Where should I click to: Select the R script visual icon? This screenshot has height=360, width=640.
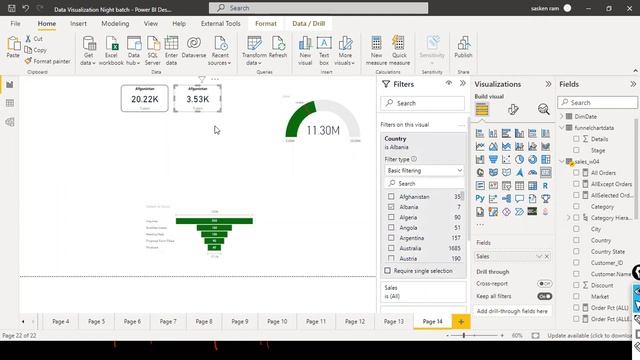pyautogui.click(x=546, y=186)
